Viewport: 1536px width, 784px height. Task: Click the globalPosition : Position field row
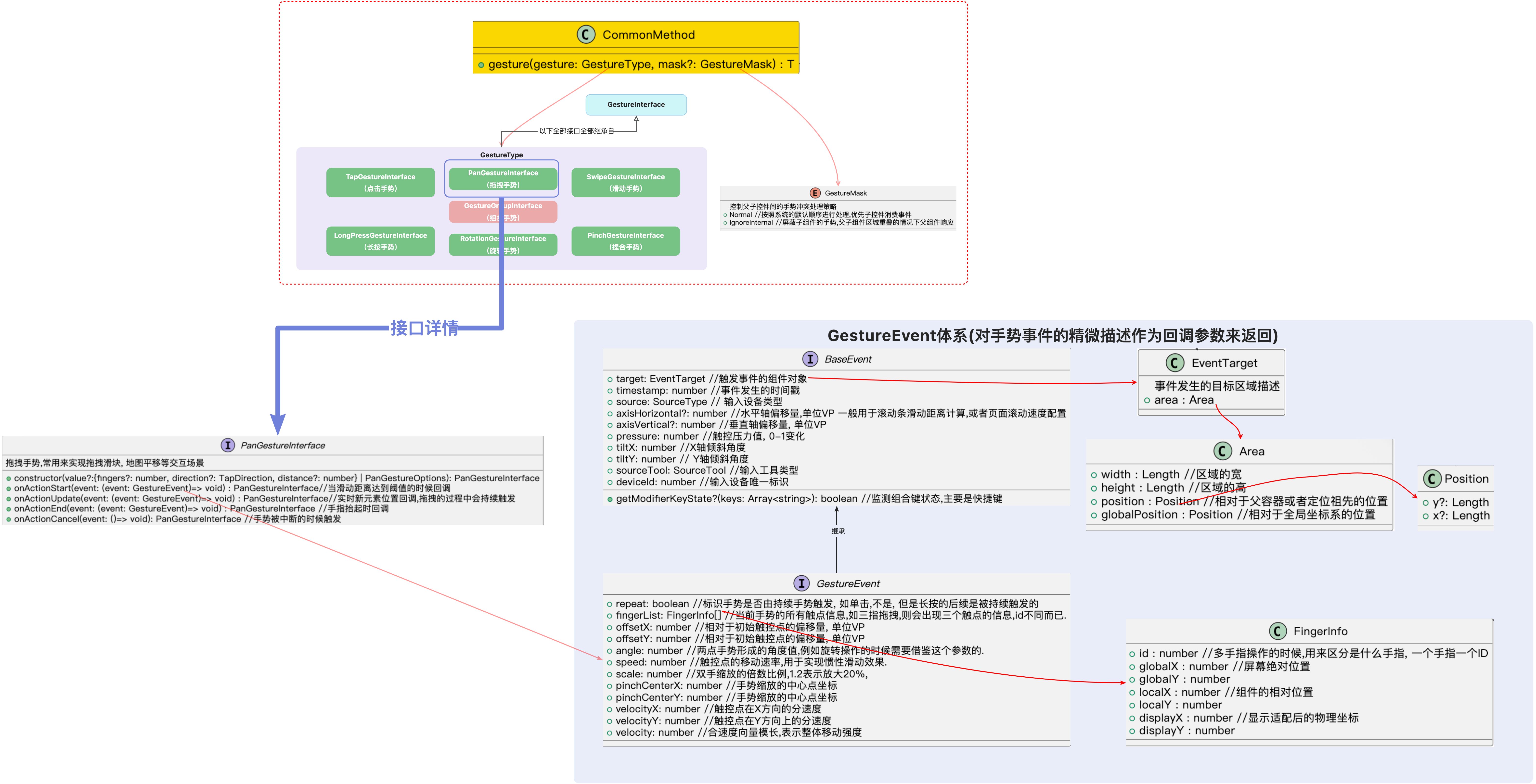(1233, 515)
